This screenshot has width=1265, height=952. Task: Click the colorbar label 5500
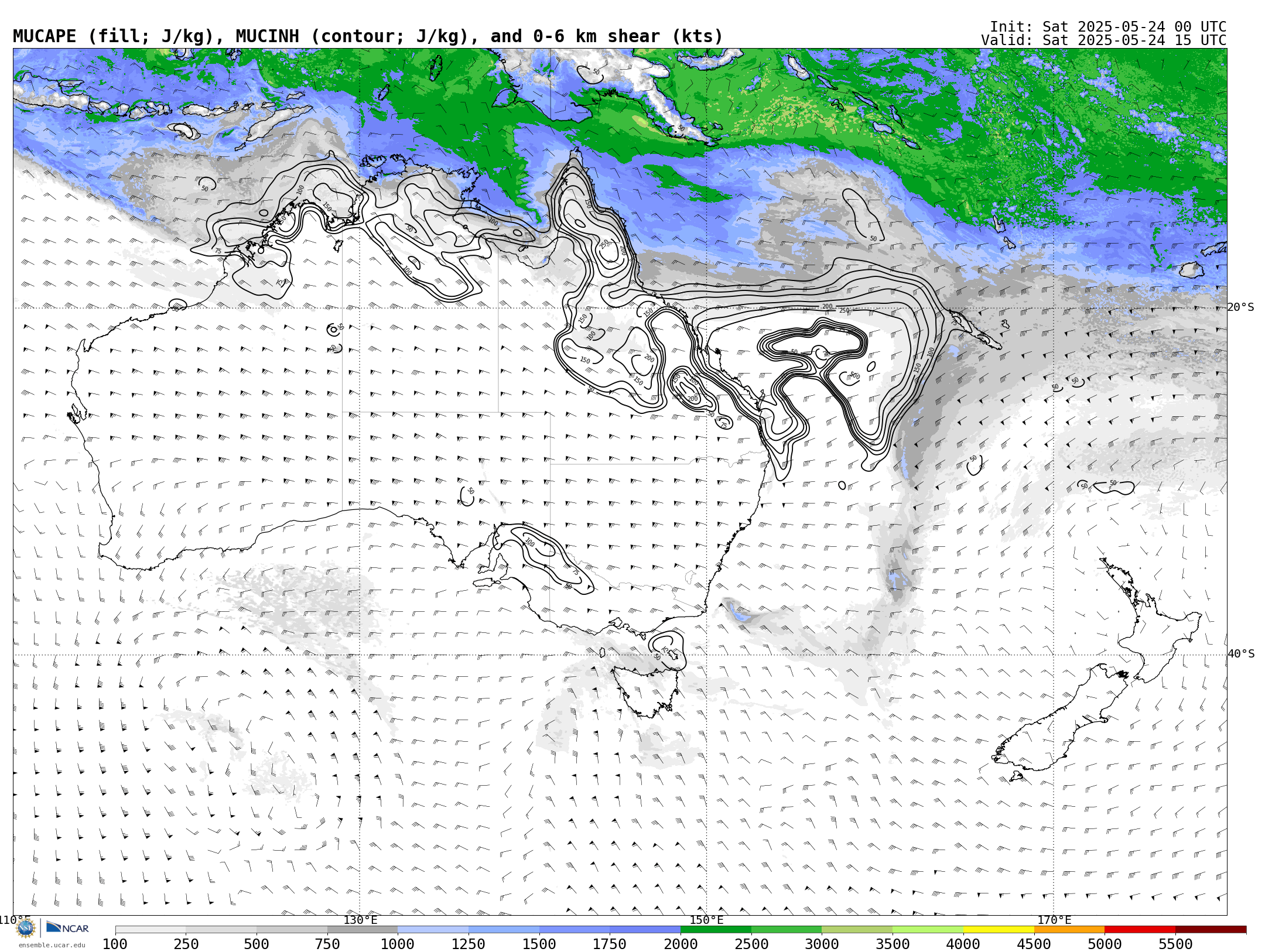coord(1175,944)
